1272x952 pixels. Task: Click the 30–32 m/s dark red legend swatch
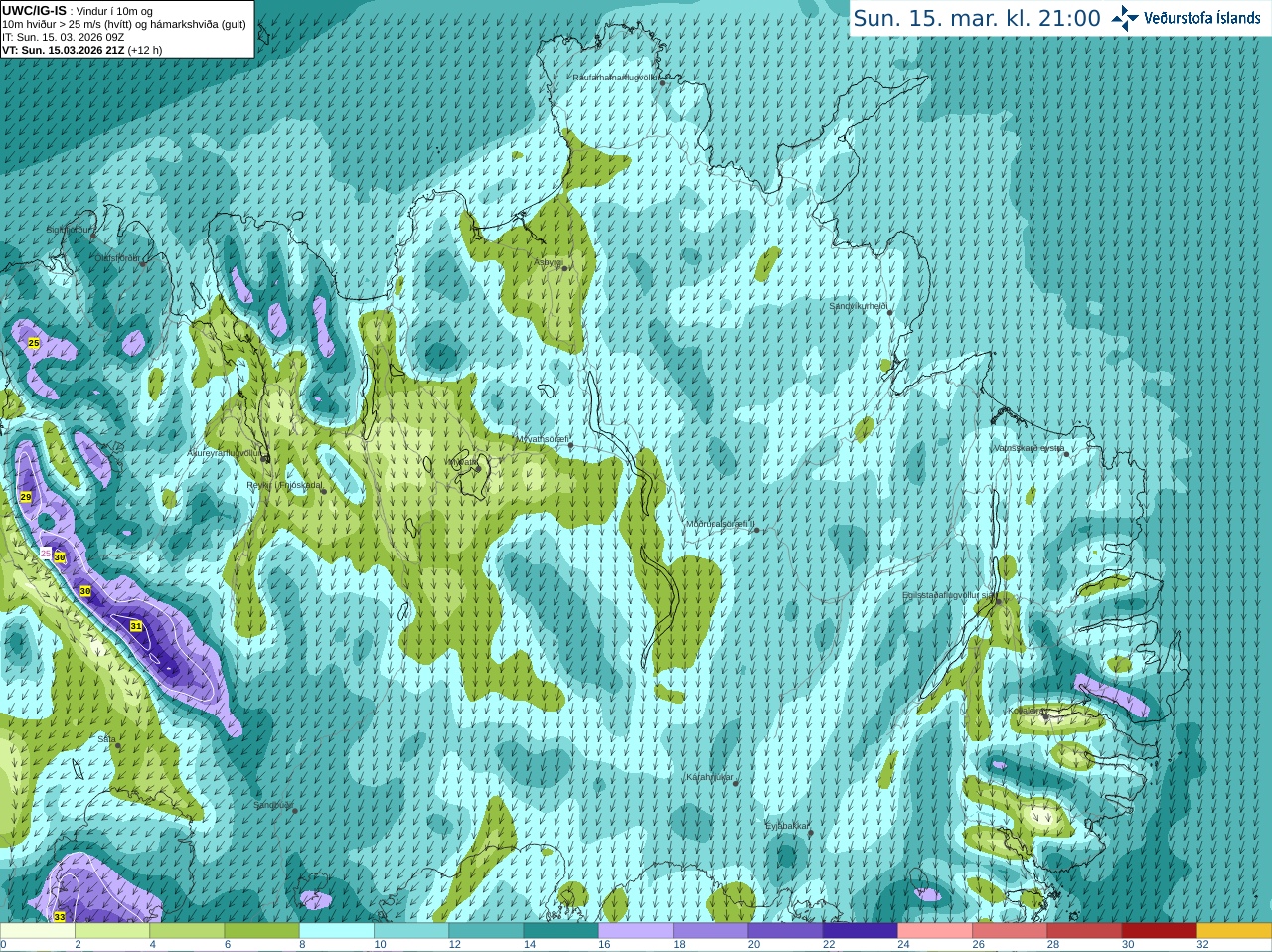tap(1159, 931)
